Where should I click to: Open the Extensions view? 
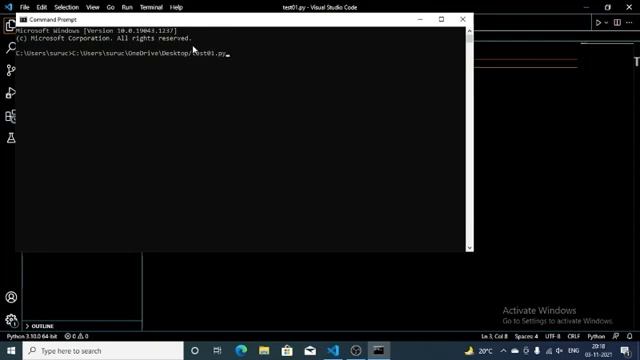[11, 116]
